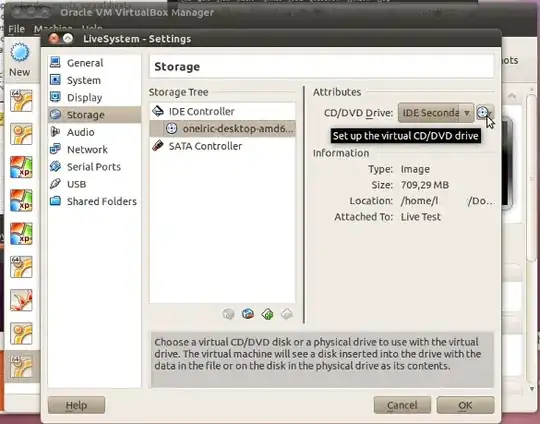The height and width of the screenshot is (424, 540).
Task: Click the set up virtual CD/DVD drive disc icon
Action: click(x=485, y=112)
